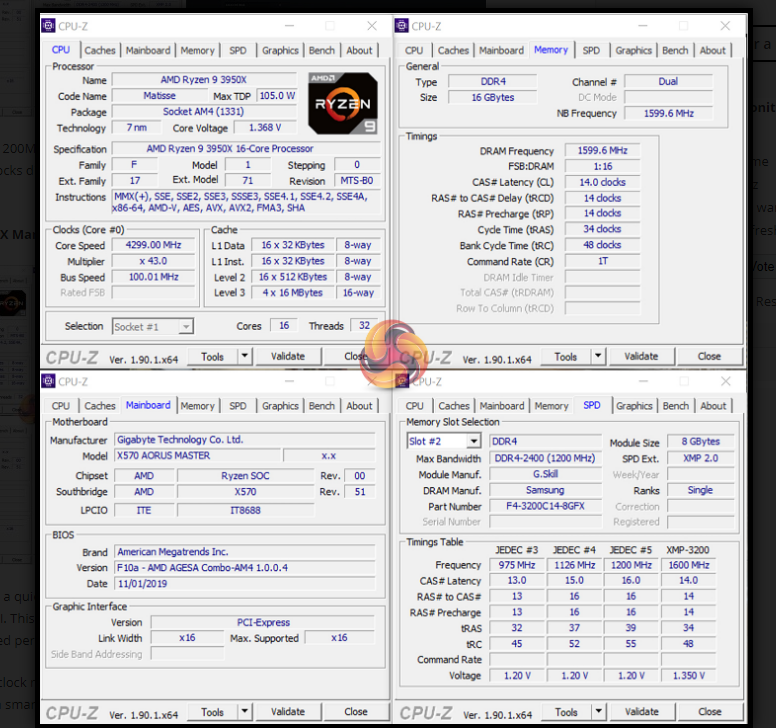Click the Module Size value 8 GBytes
This screenshot has width=776, height=728.
click(700, 441)
